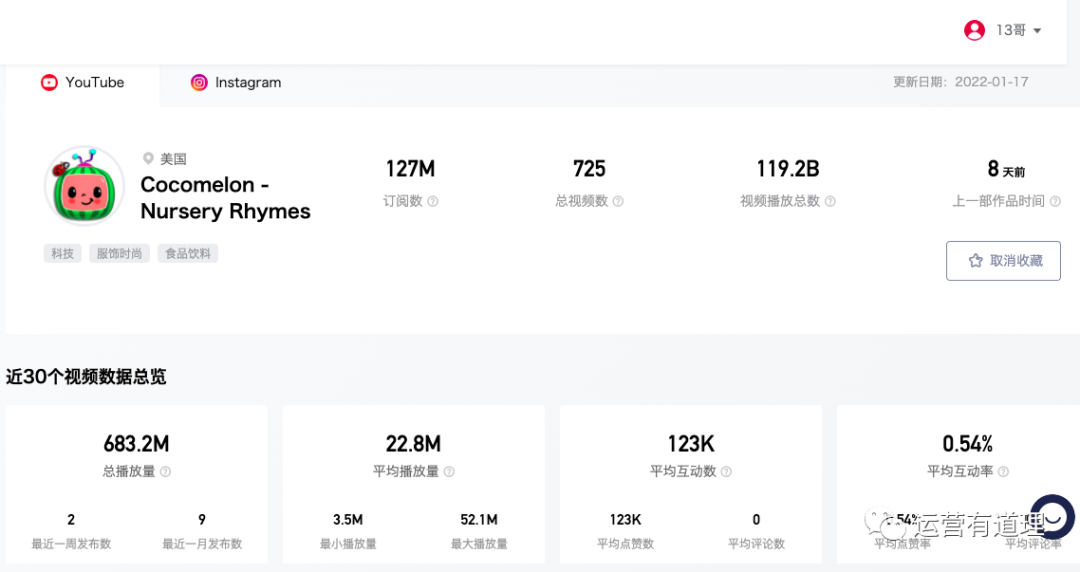Click the 取消收藏 button
This screenshot has width=1080, height=572.
(1003, 261)
